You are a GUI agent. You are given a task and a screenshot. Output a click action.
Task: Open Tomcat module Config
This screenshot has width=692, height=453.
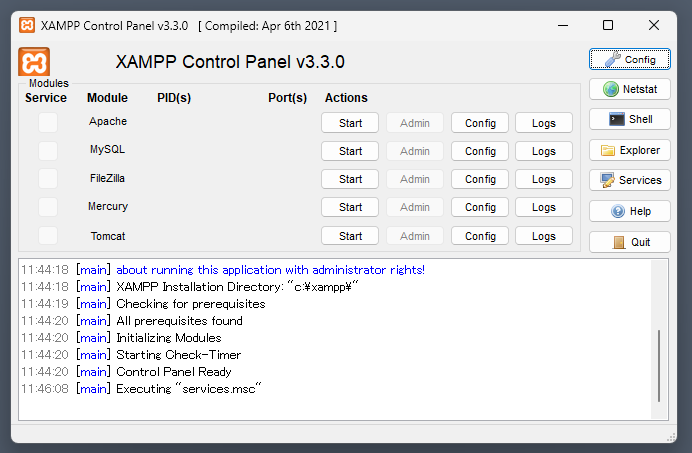(480, 236)
